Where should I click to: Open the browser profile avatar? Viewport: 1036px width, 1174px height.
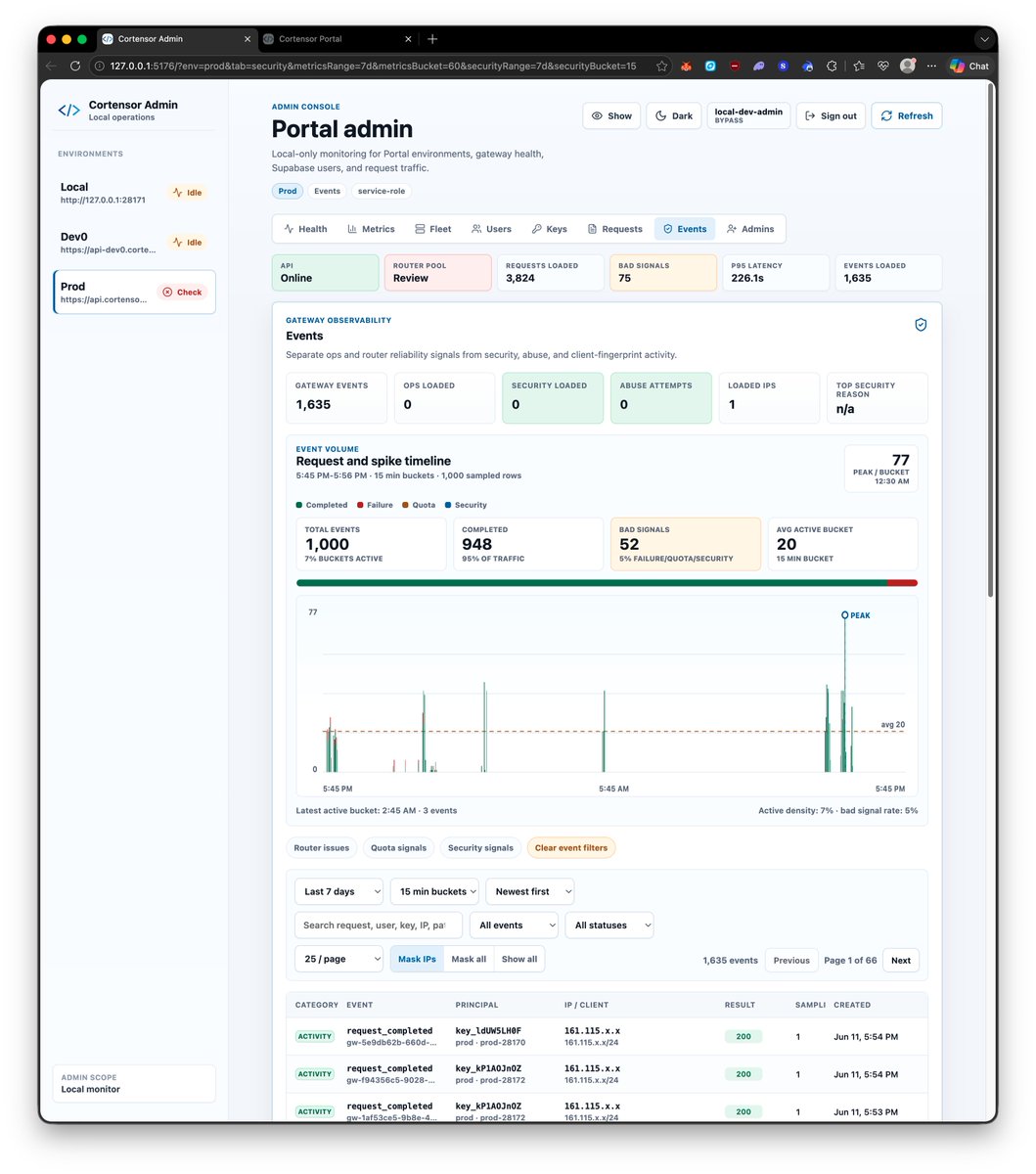908,66
